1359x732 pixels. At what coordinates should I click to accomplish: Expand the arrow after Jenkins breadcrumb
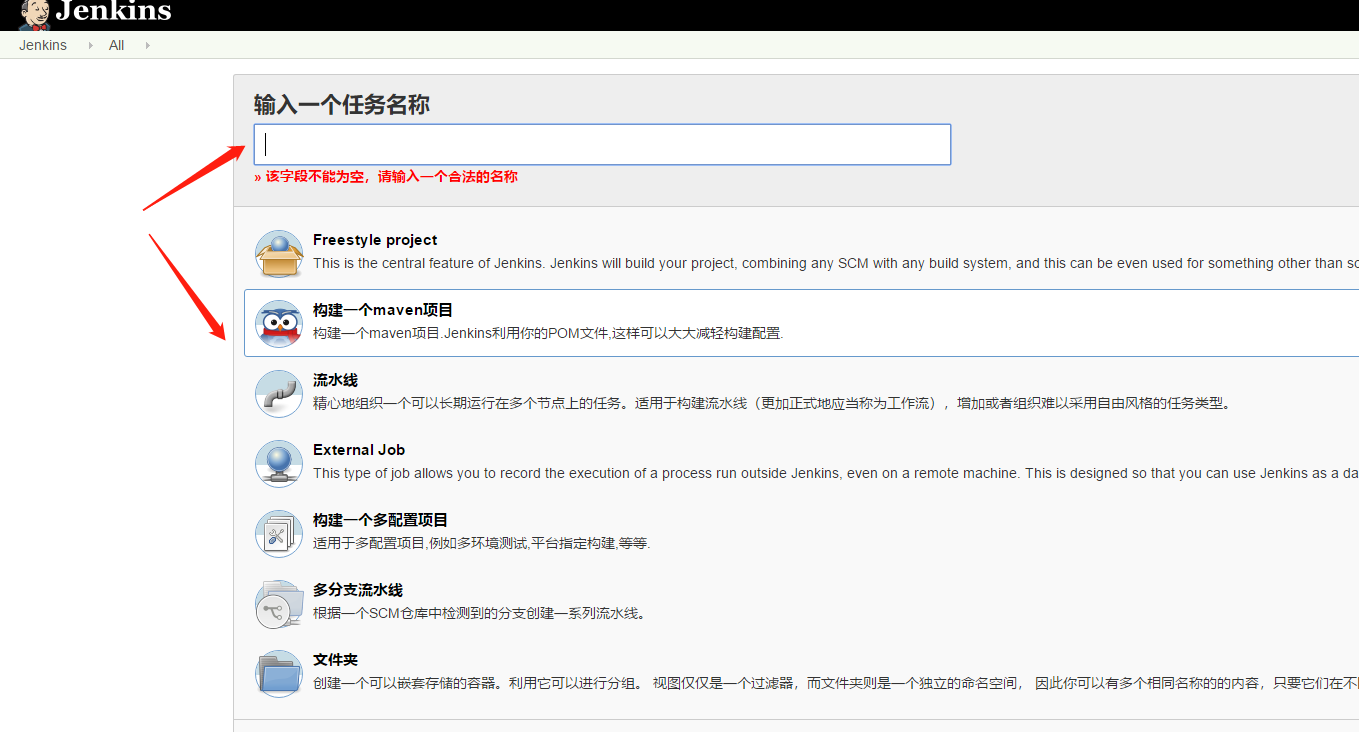click(x=89, y=45)
